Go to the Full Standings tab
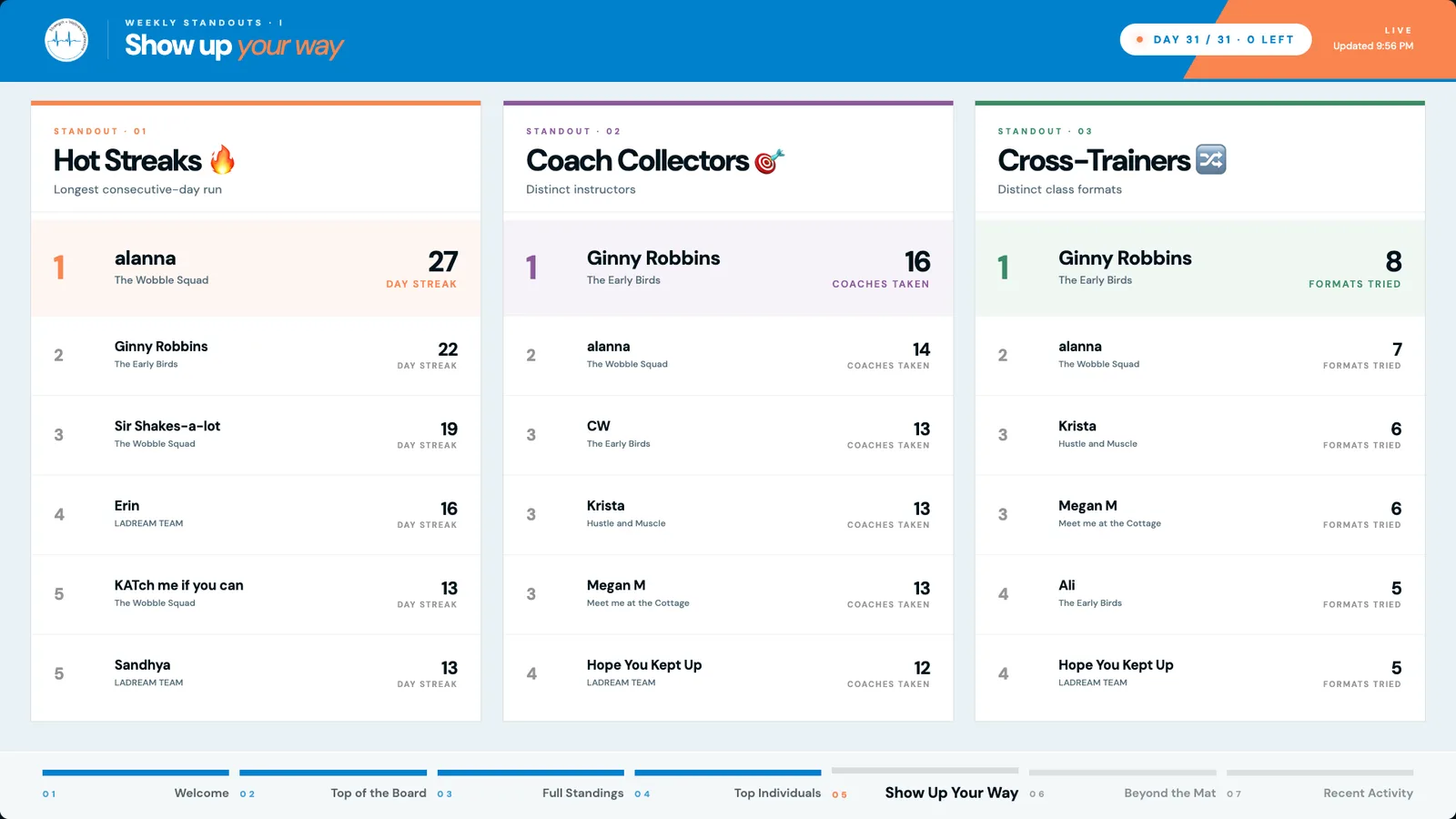 pyautogui.click(x=531, y=785)
